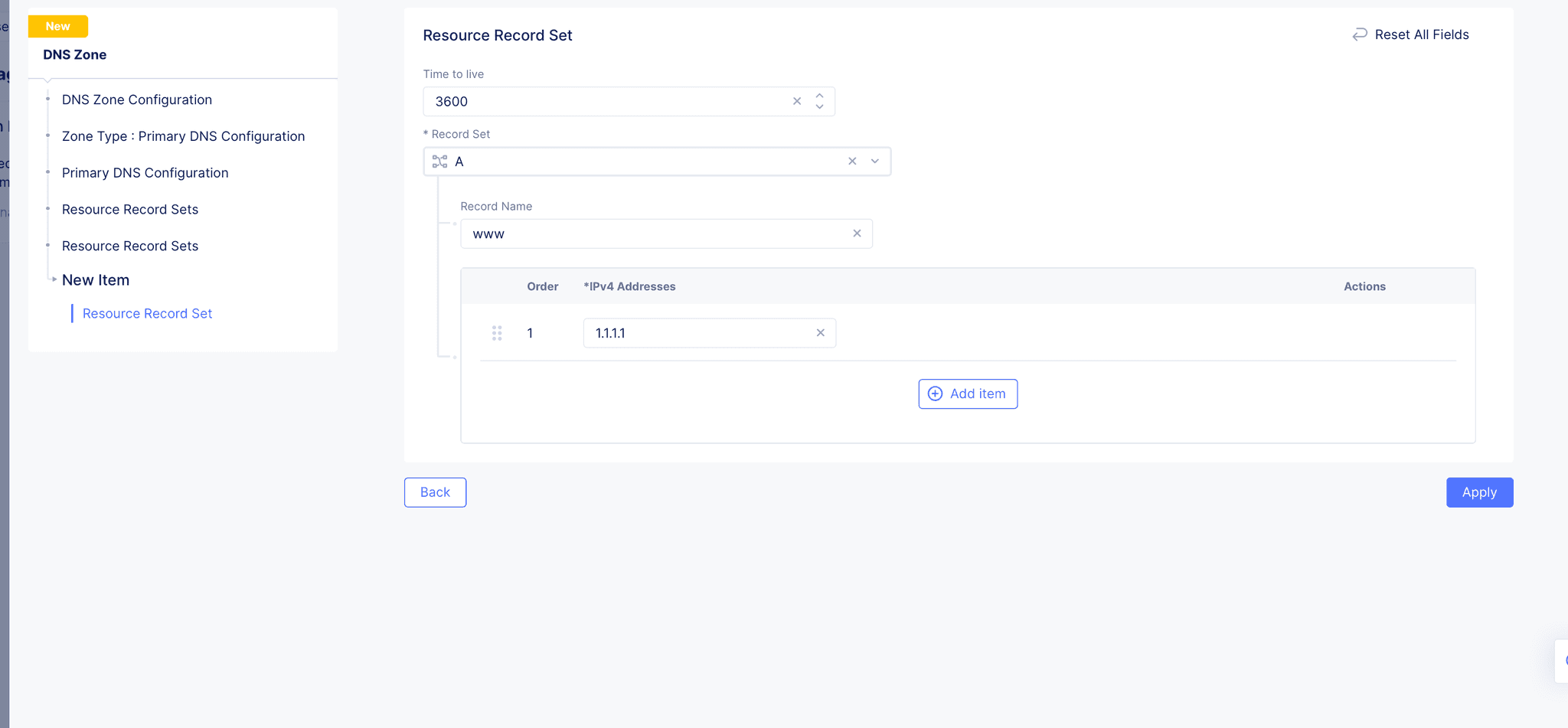Click the Back button
This screenshot has height=728, width=1568.
click(x=435, y=492)
